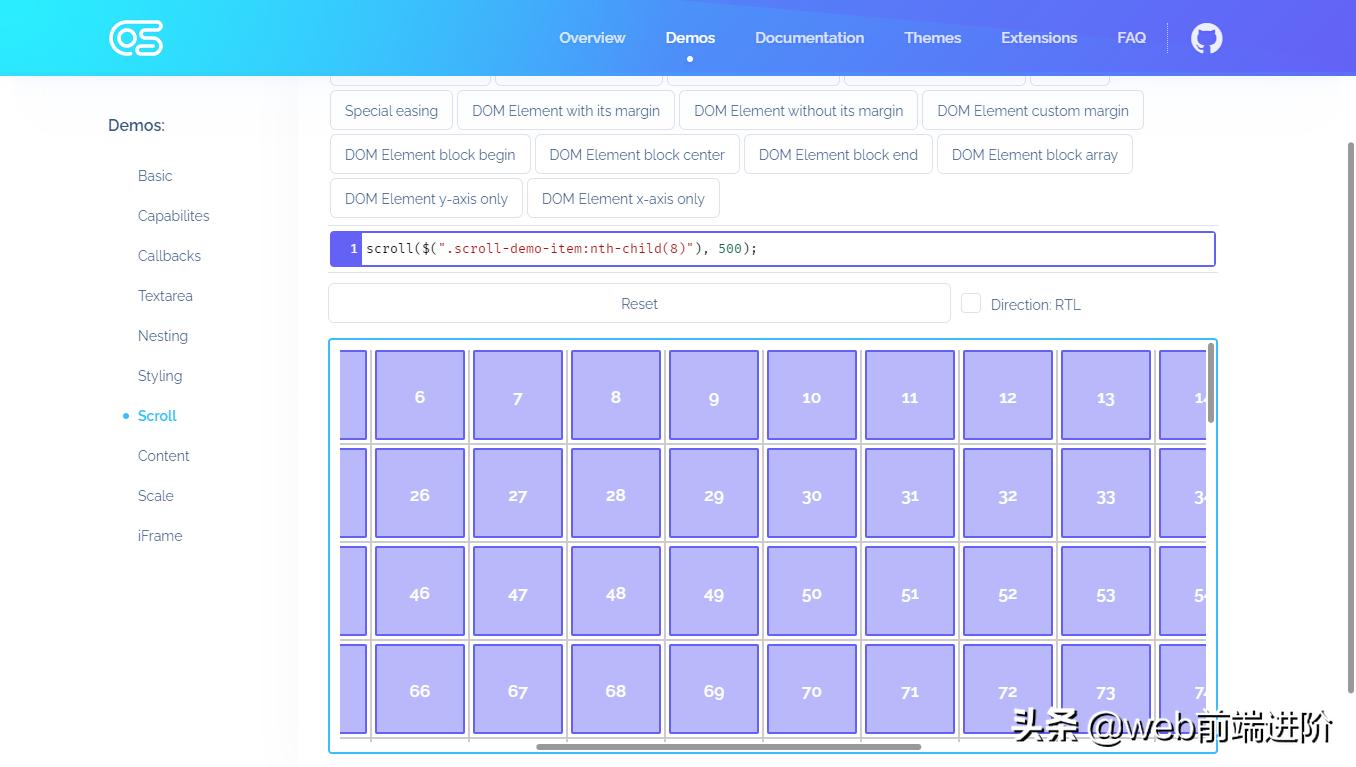Select the Textarea demo link
This screenshot has height=767, width=1356.
point(165,295)
